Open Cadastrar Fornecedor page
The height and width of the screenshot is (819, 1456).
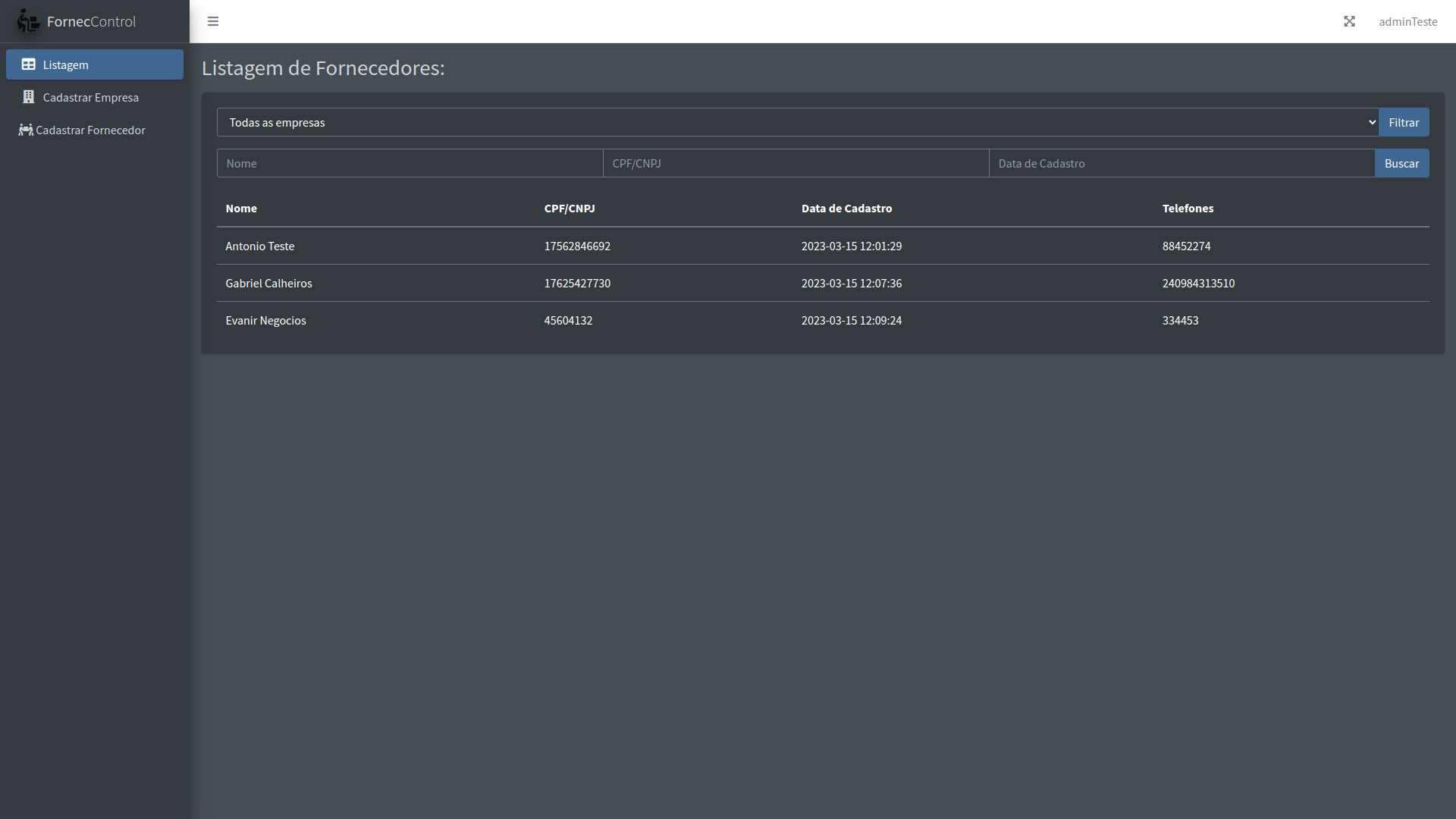[95, 130]
